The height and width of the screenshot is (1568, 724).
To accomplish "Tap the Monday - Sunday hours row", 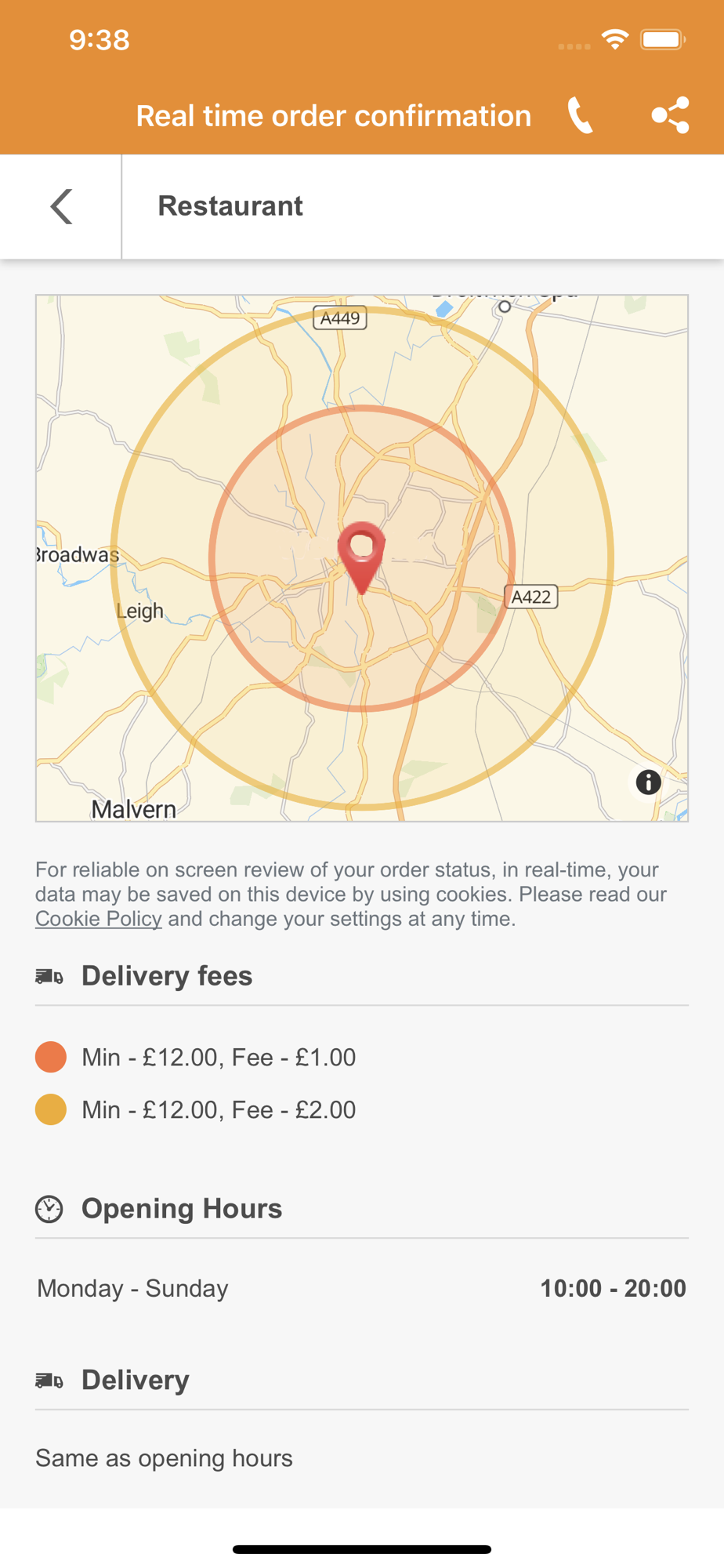I will pos(362,1288).
